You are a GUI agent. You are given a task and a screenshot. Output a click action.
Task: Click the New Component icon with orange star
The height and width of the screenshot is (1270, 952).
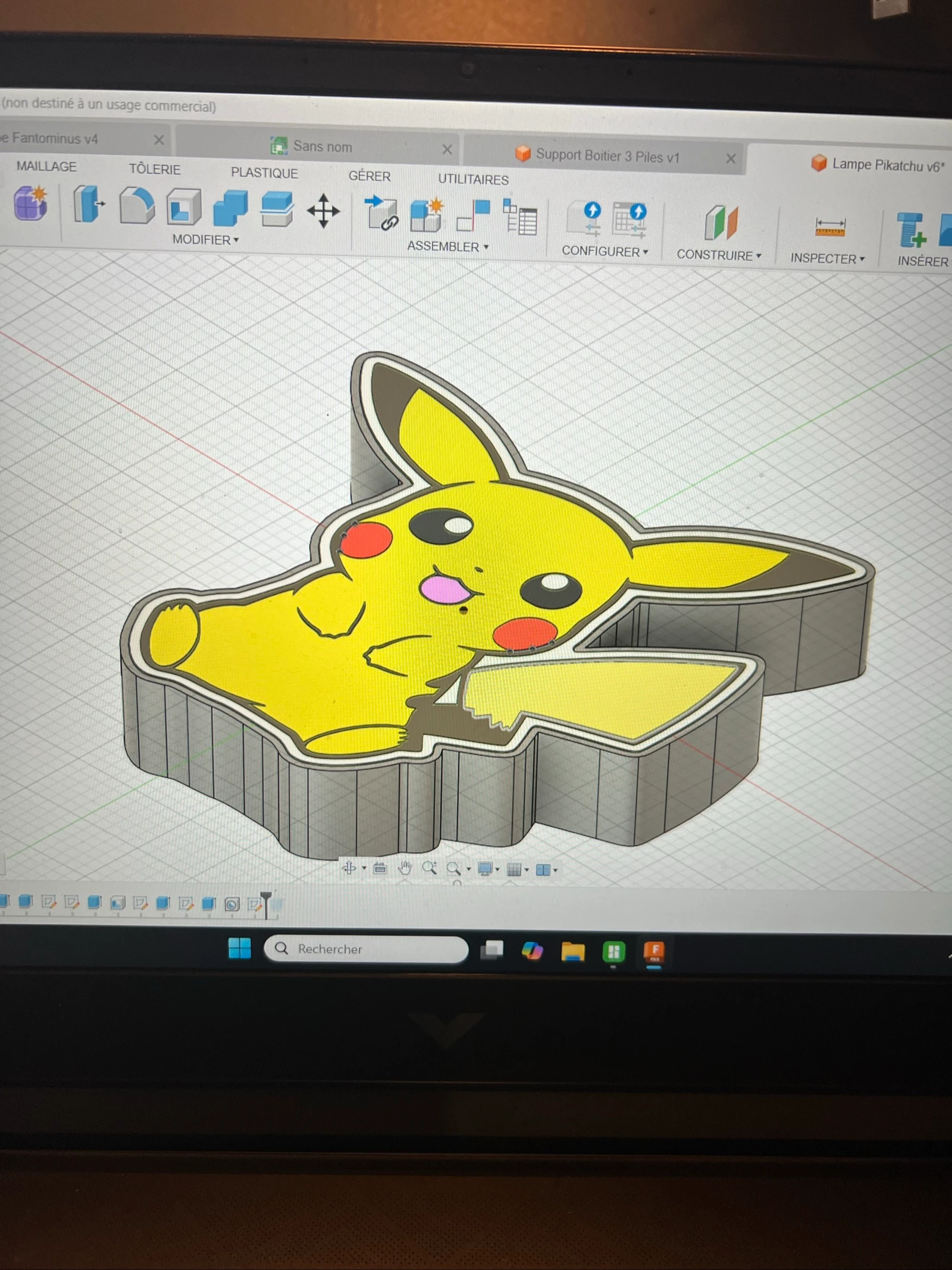427,215
